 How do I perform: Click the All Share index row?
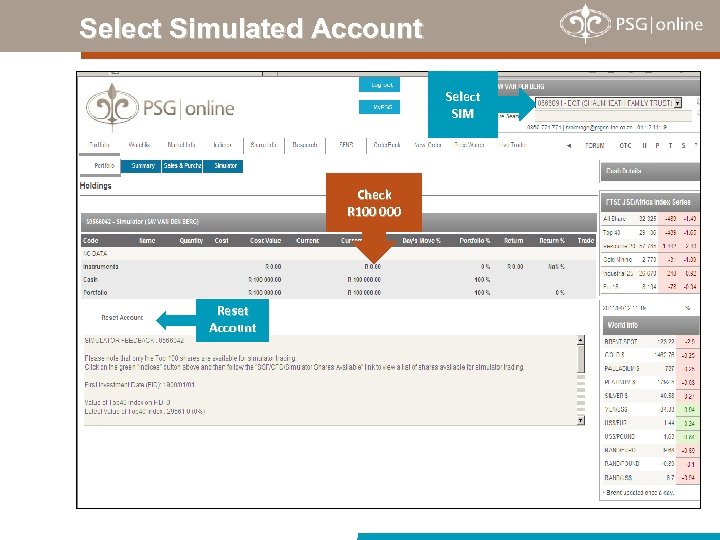pyautogui.click(x=650, y=219)
